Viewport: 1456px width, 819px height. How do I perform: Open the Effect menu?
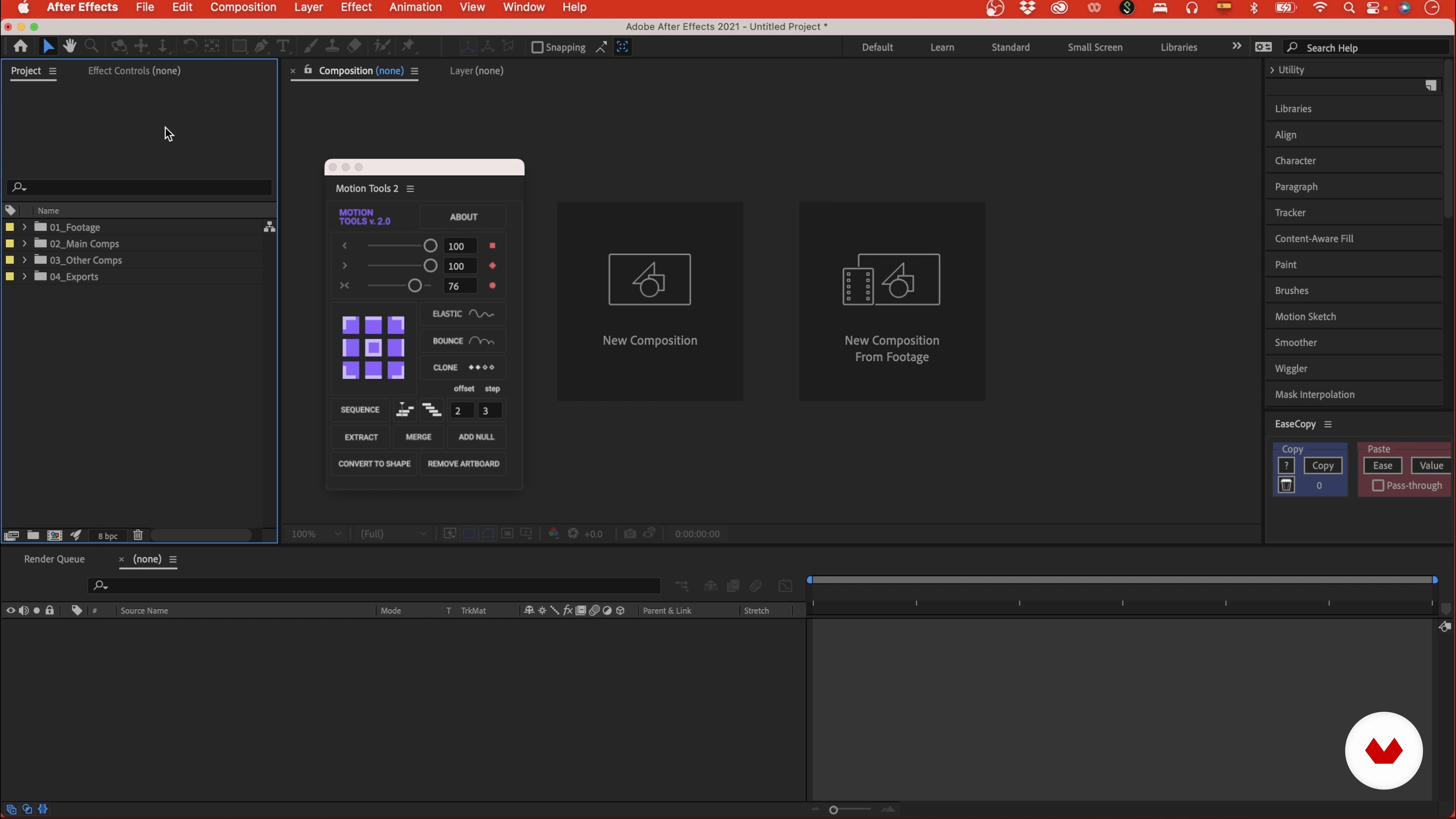click(356, 7)
